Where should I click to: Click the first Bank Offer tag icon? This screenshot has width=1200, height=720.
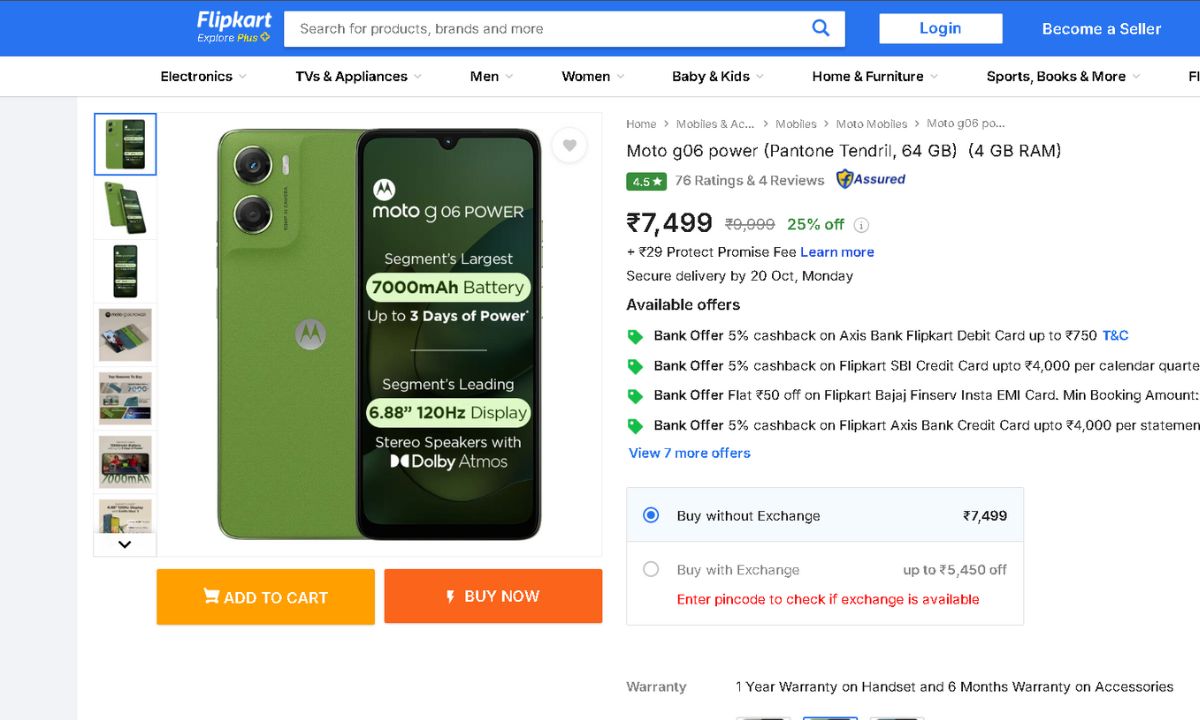coord(635,337)
